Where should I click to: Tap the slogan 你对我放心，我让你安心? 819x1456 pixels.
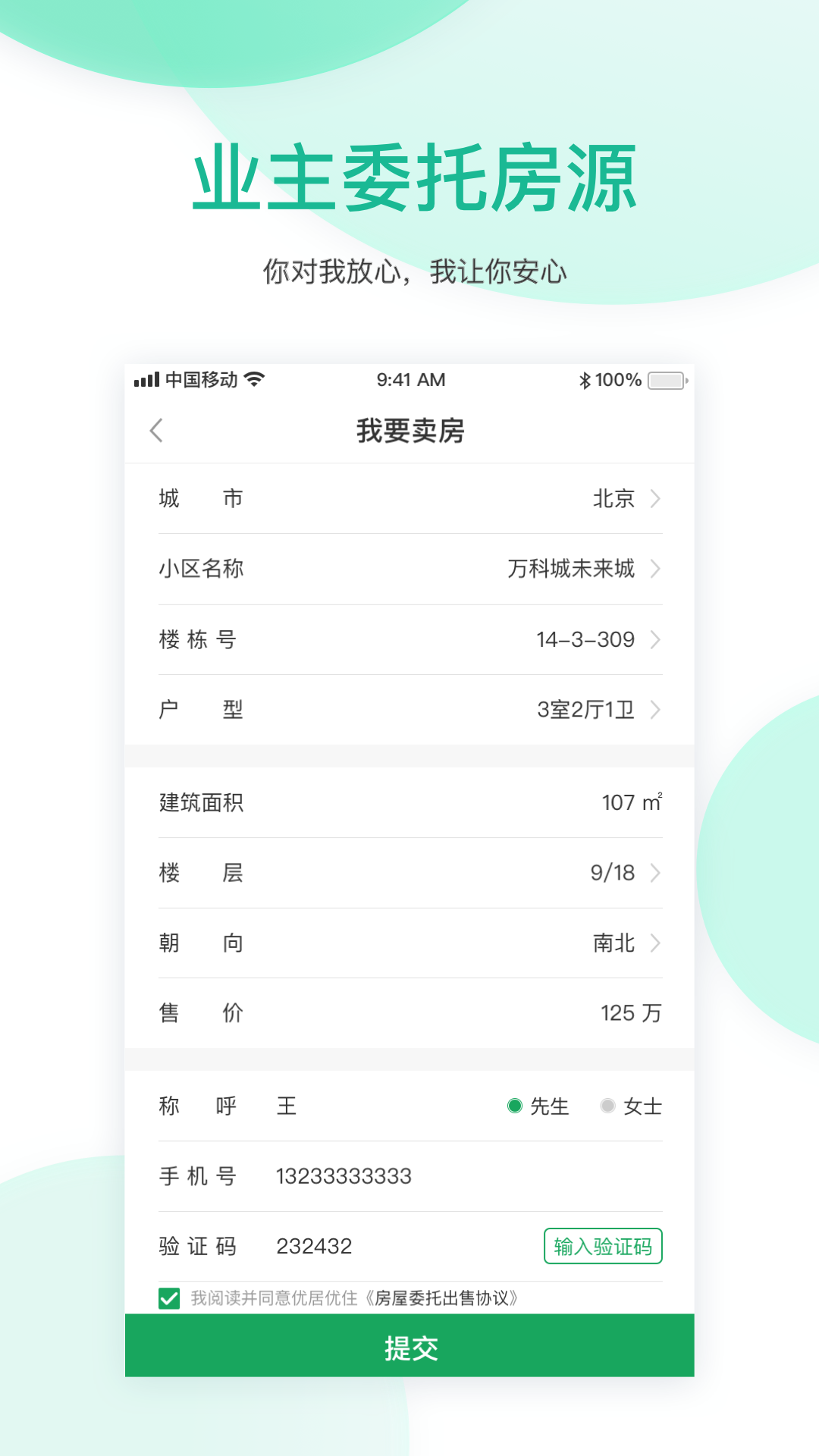coord(415,271)
